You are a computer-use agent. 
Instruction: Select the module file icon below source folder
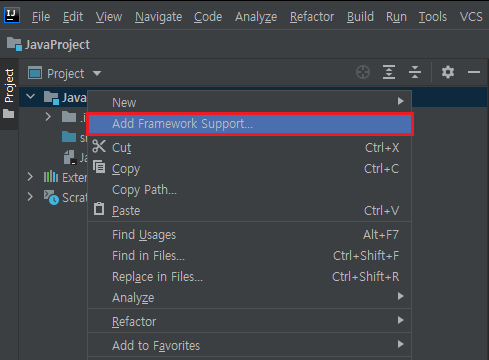click(70, 157)
